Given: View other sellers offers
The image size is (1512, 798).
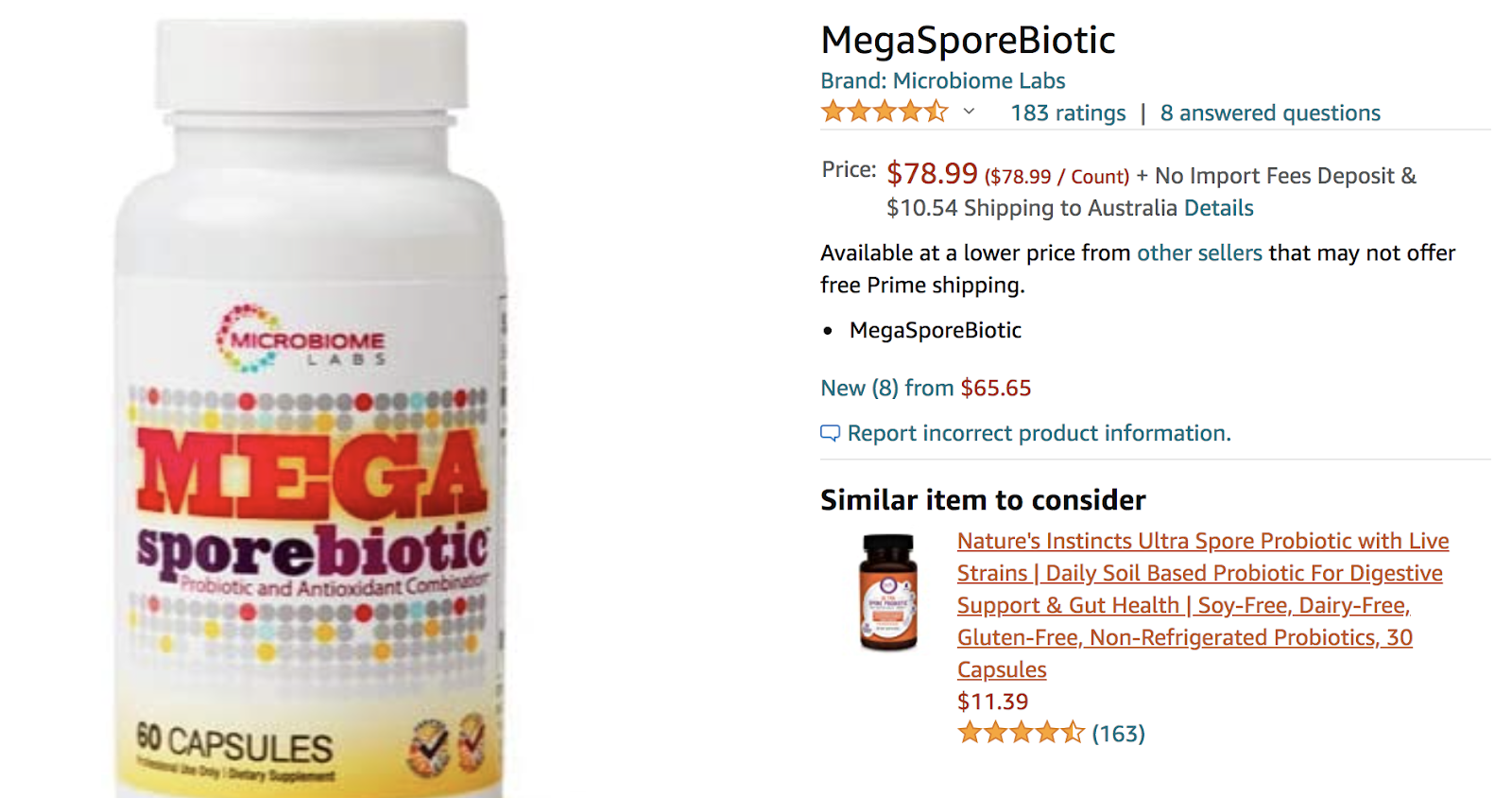Looking at the screenshot, I should [1199, 253].
